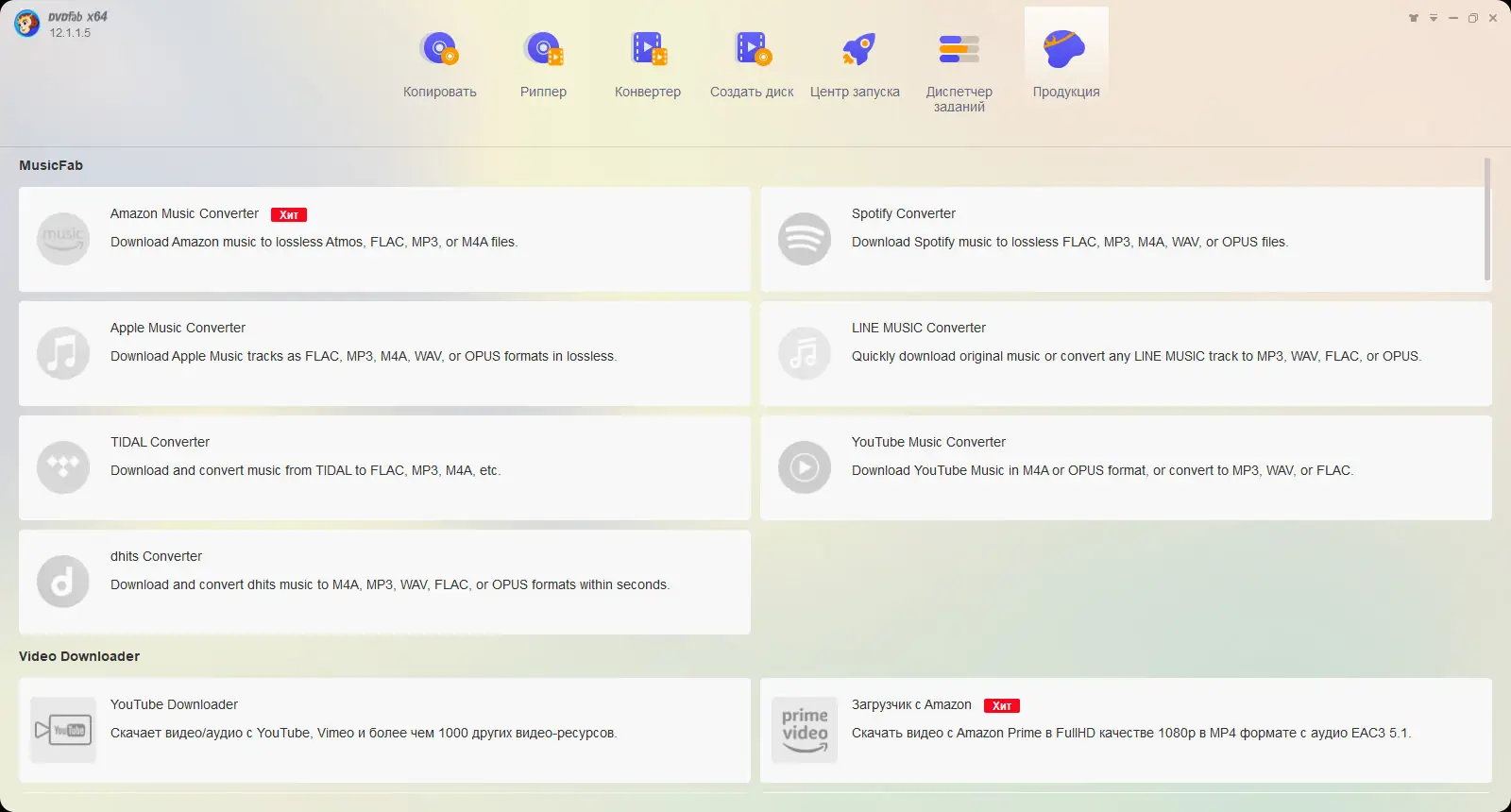This screenshot has width=1511, height=812.
Task: Open LINE MUSIC Converter title
Action: [919, 328]
